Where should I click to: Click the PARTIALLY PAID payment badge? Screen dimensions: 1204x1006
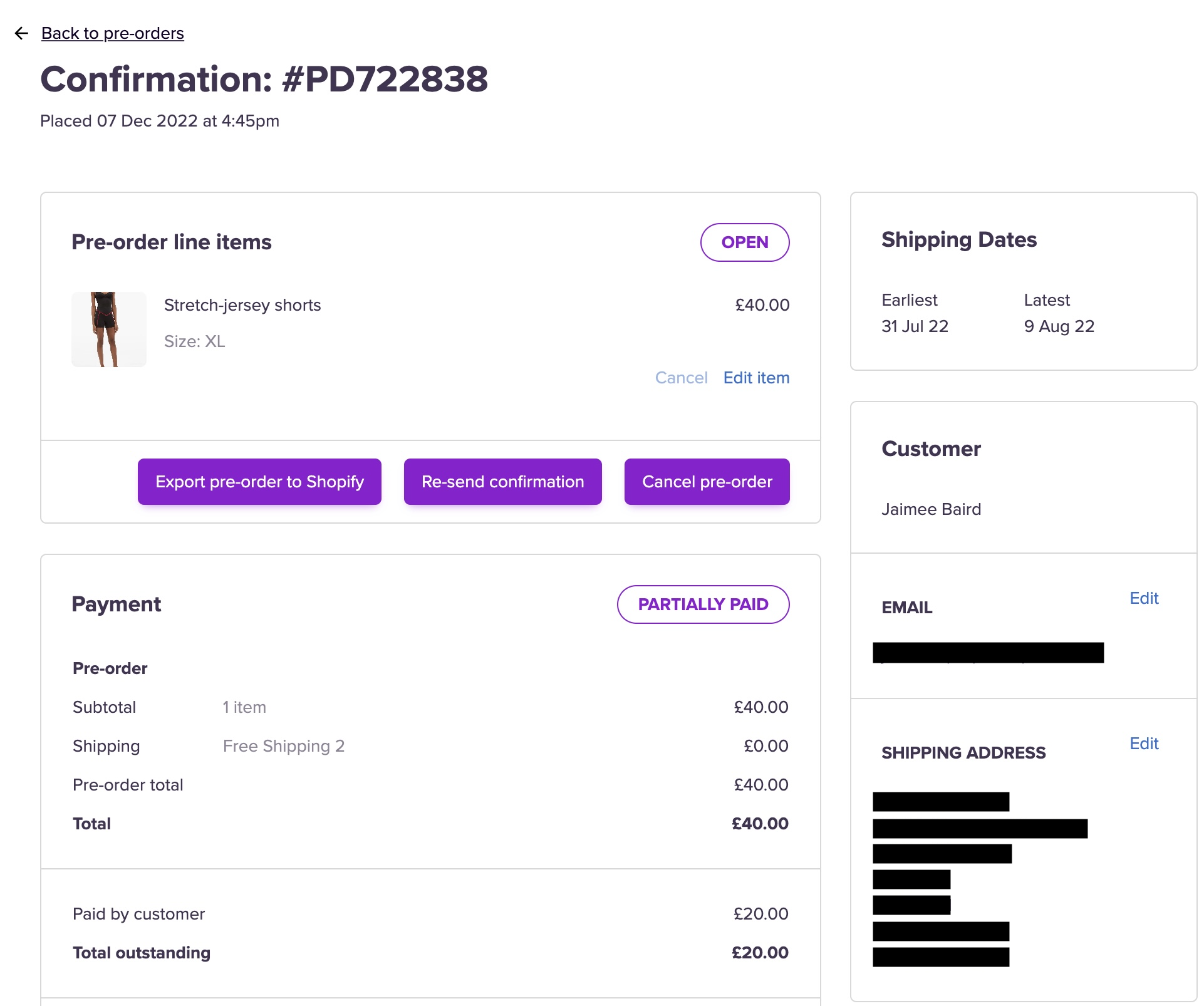703,604
